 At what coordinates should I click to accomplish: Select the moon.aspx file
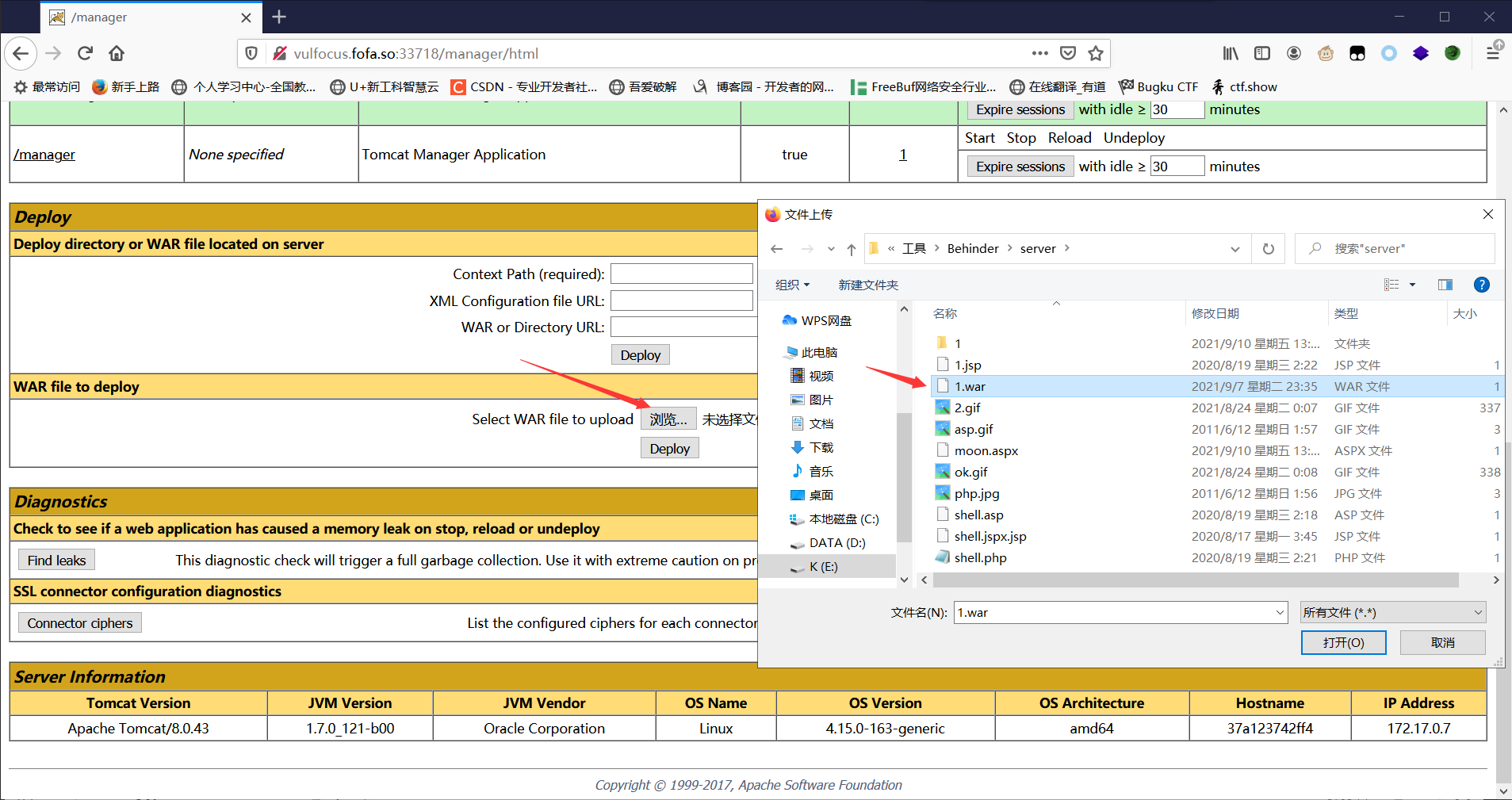click(x=986, y=450)
